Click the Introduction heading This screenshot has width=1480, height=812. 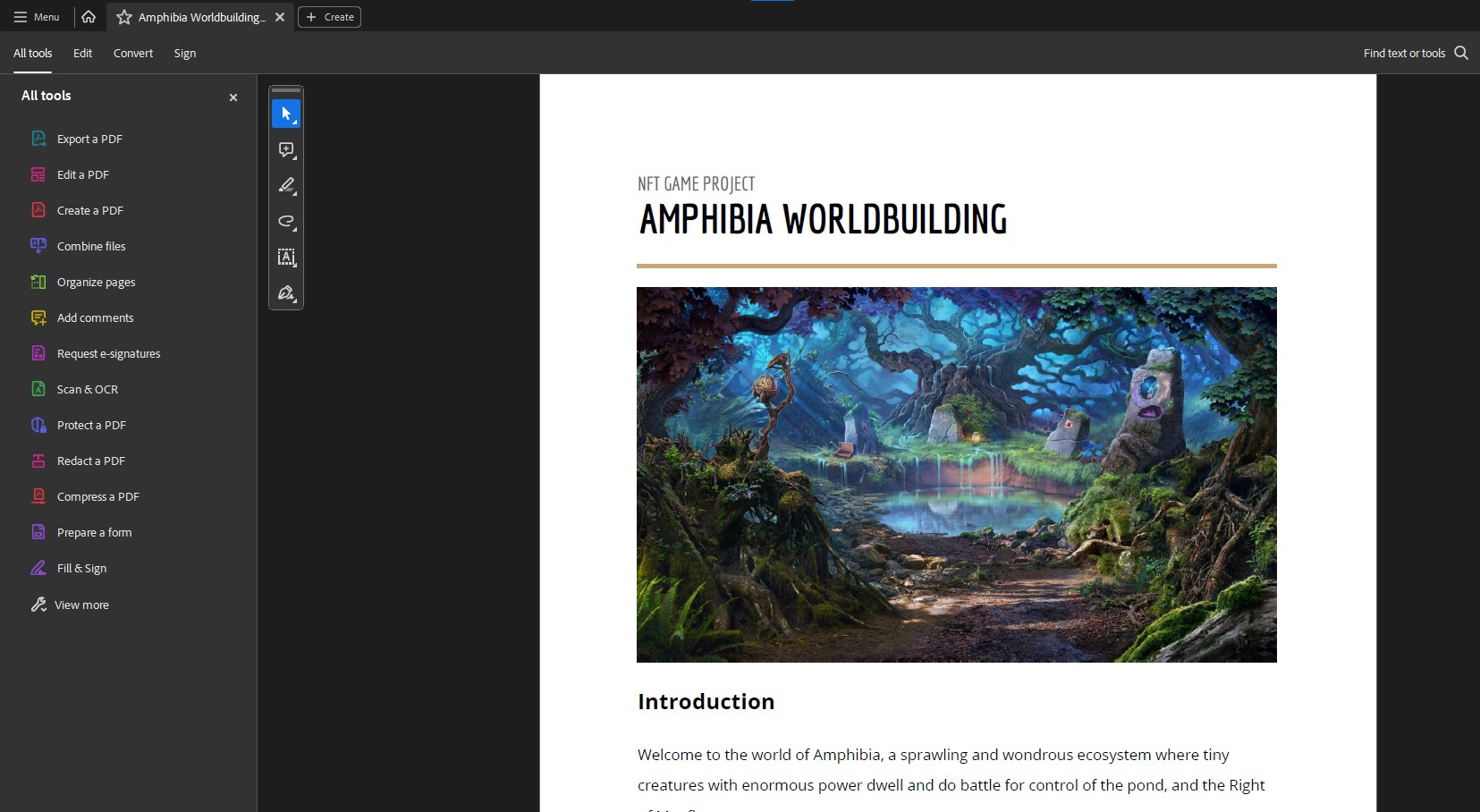pos(706,702)
